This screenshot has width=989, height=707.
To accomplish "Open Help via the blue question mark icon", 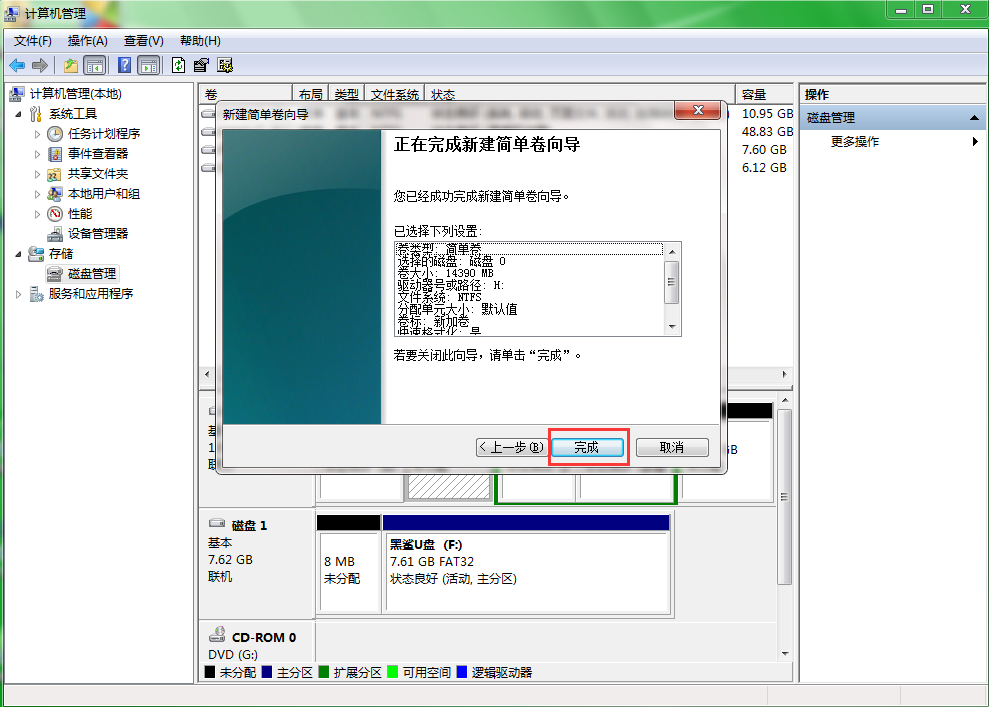I will point(123,65).
